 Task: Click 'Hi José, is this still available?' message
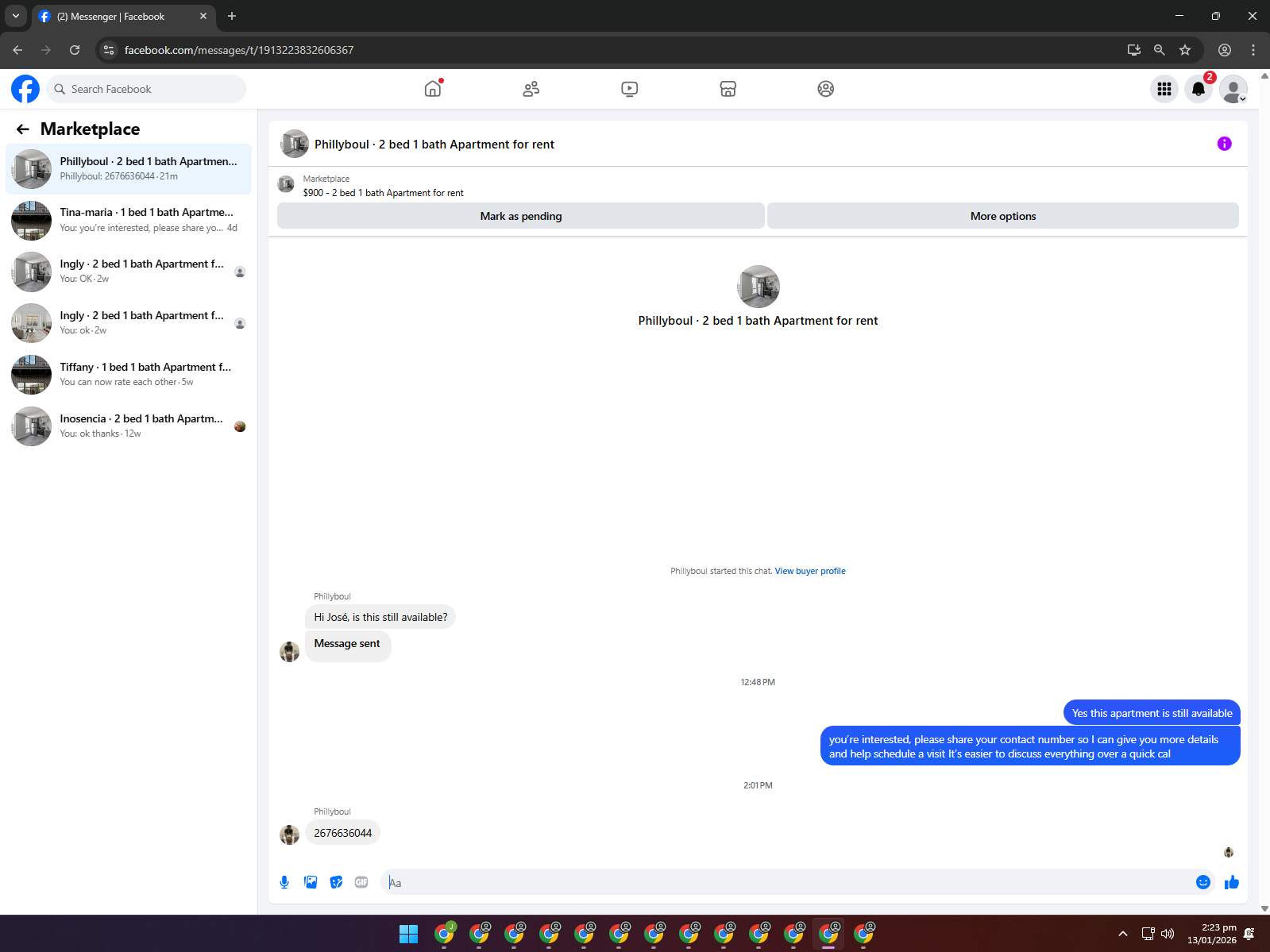point(380,617)
